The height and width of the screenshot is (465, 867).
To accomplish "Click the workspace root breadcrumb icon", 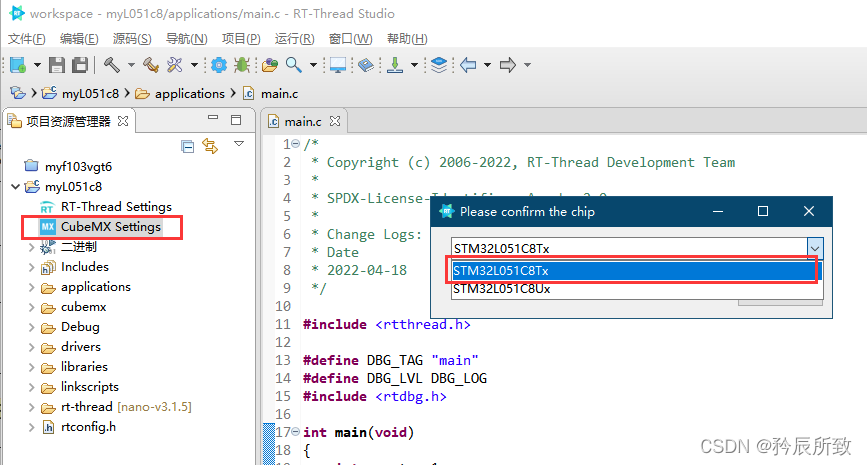I will click(18, 93).
